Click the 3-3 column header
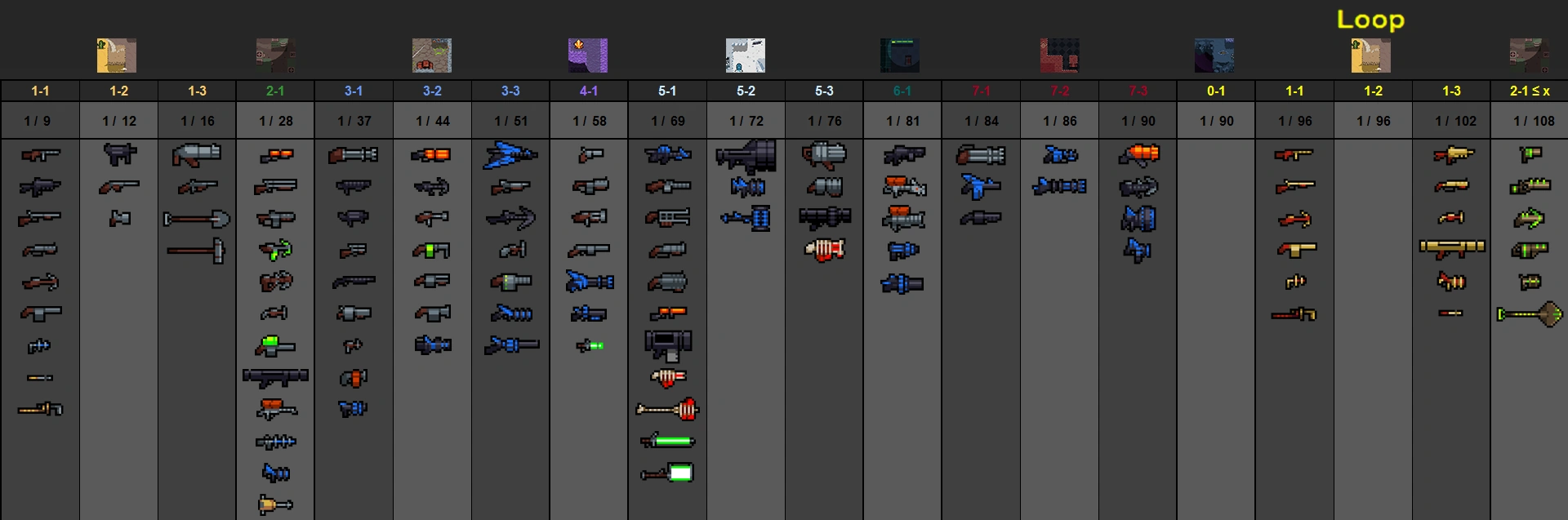 pyautogui.click(x=510, y=91)
